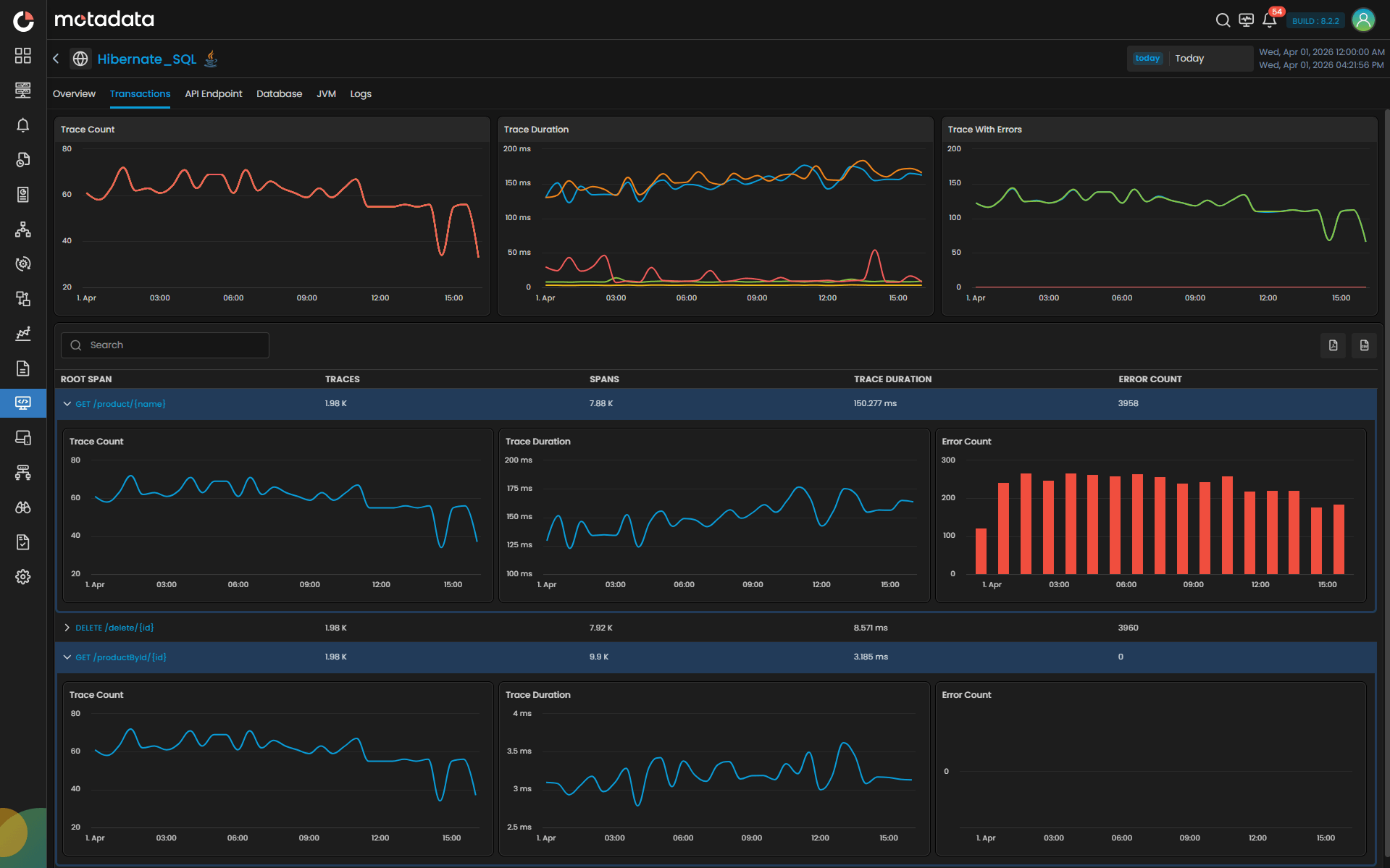Open the settings gear at sidebar bottom
Image resolution: width=1390 pixels, height=868 pixels.
[23, 576]
